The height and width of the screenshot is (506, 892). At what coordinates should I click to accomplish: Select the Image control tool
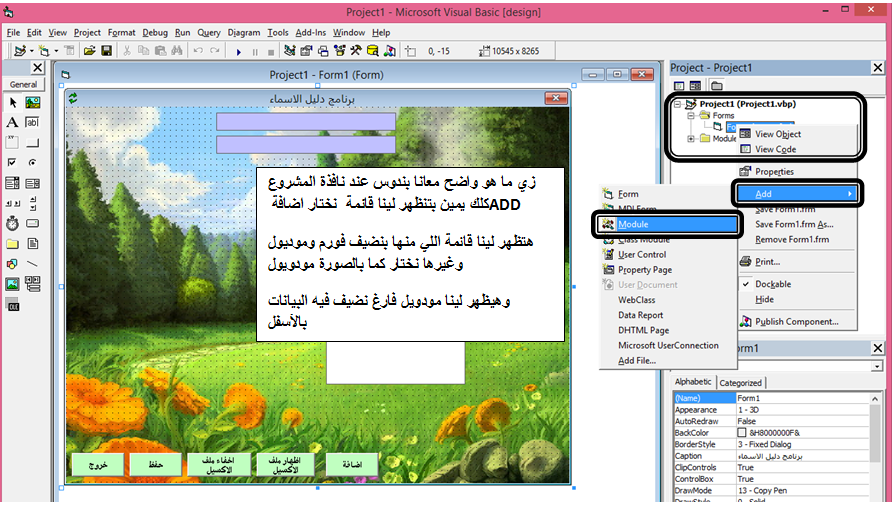point(13,284)
